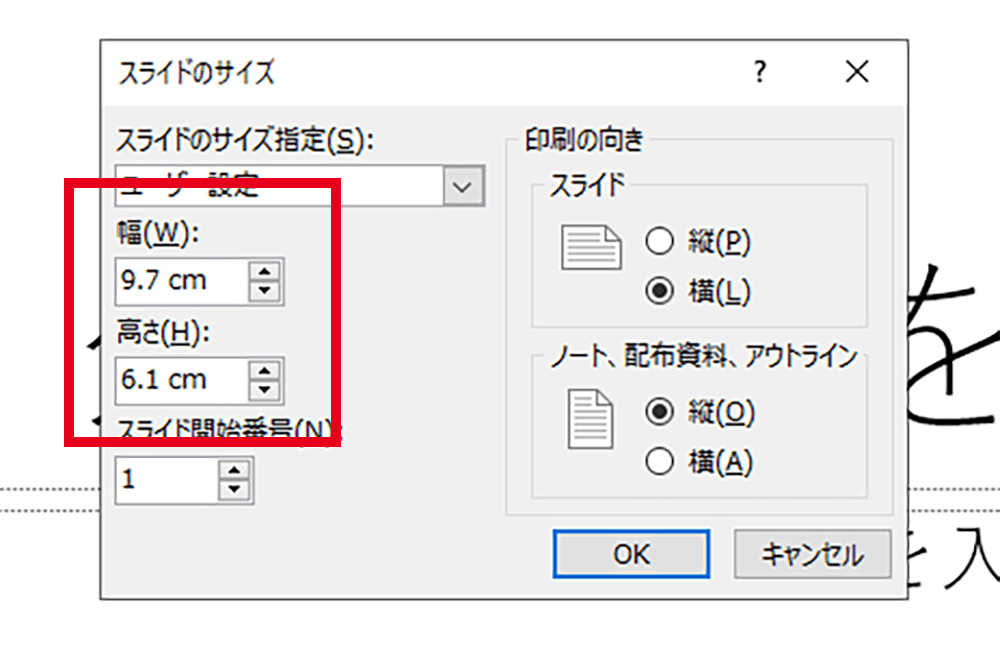Click the キャンセル button

pos(812,554)
